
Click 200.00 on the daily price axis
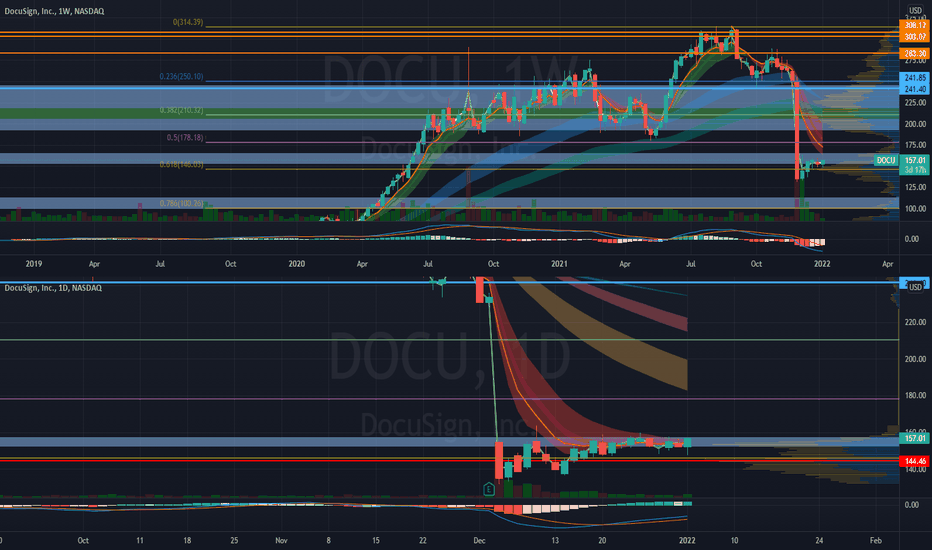(915, 359)
